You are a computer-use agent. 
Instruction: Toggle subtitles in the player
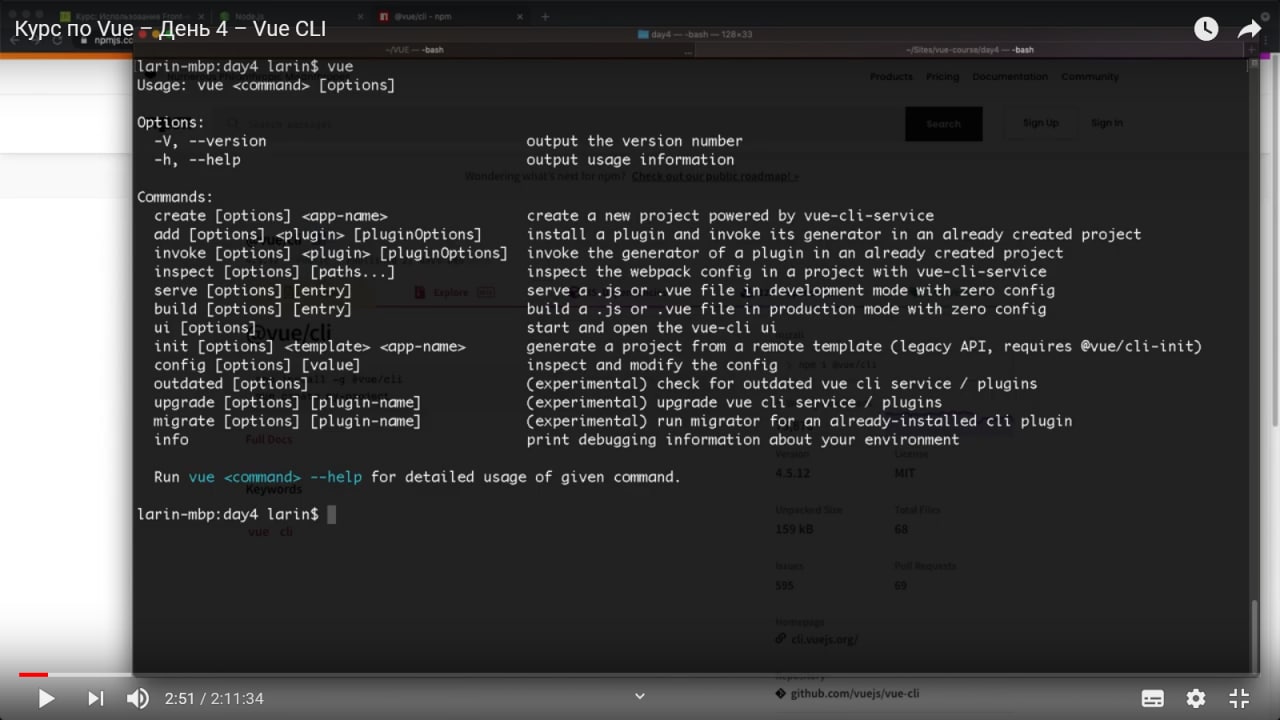point(1152,698)
